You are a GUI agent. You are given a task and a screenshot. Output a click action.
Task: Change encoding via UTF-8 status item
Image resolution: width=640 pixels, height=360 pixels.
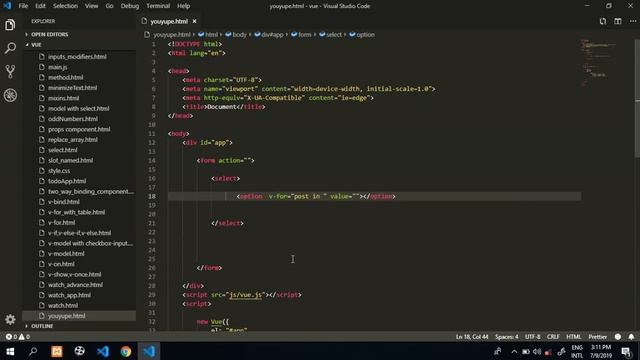533,337
